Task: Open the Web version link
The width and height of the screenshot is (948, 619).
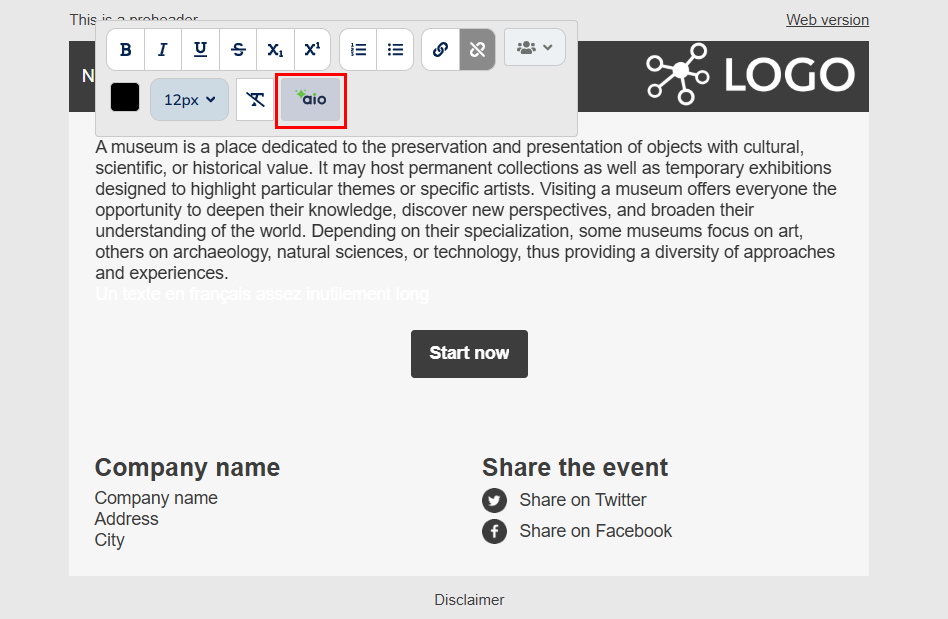Action: 827,20
